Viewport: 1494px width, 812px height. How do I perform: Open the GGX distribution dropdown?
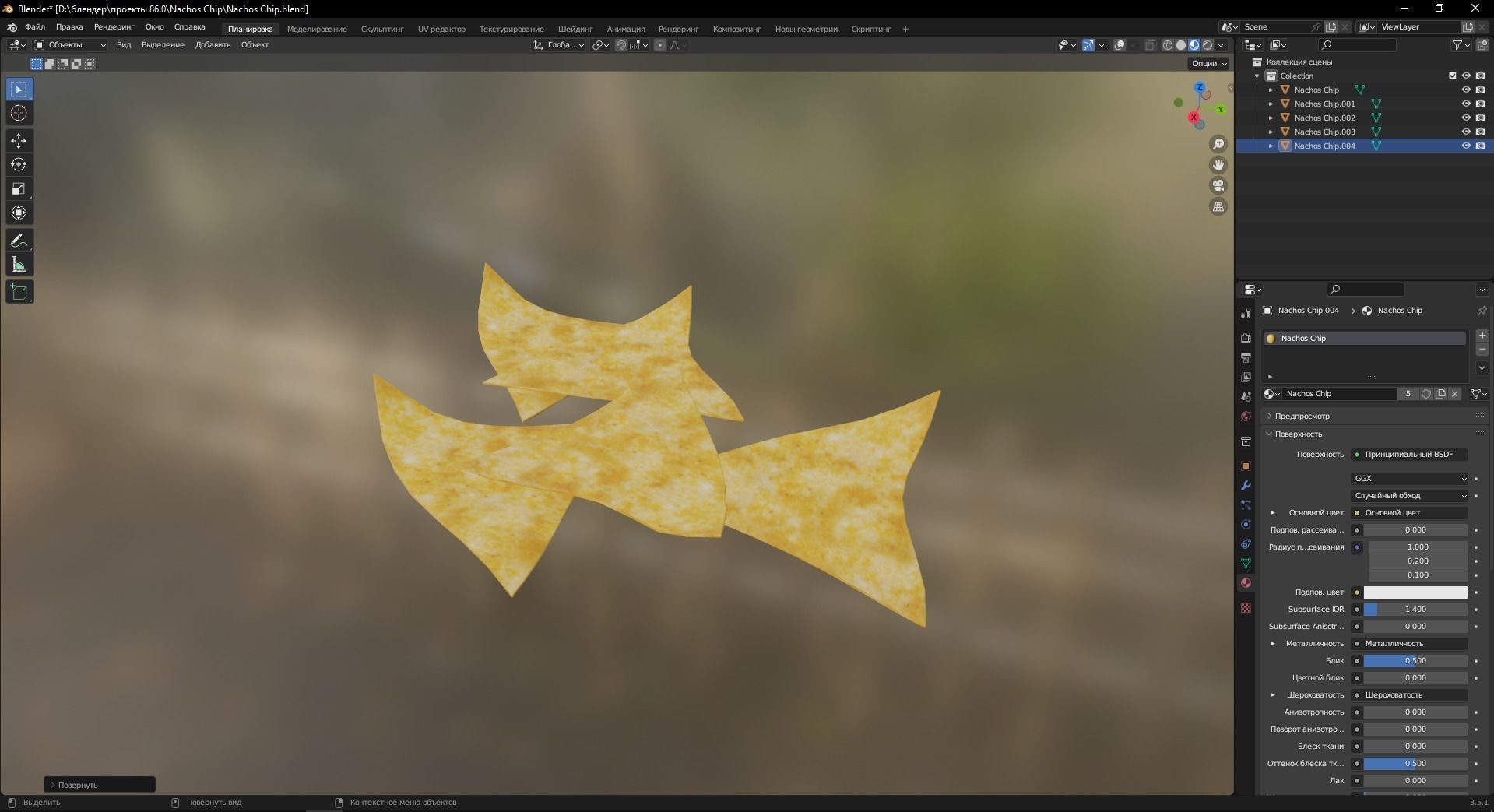click(1410, 478)
